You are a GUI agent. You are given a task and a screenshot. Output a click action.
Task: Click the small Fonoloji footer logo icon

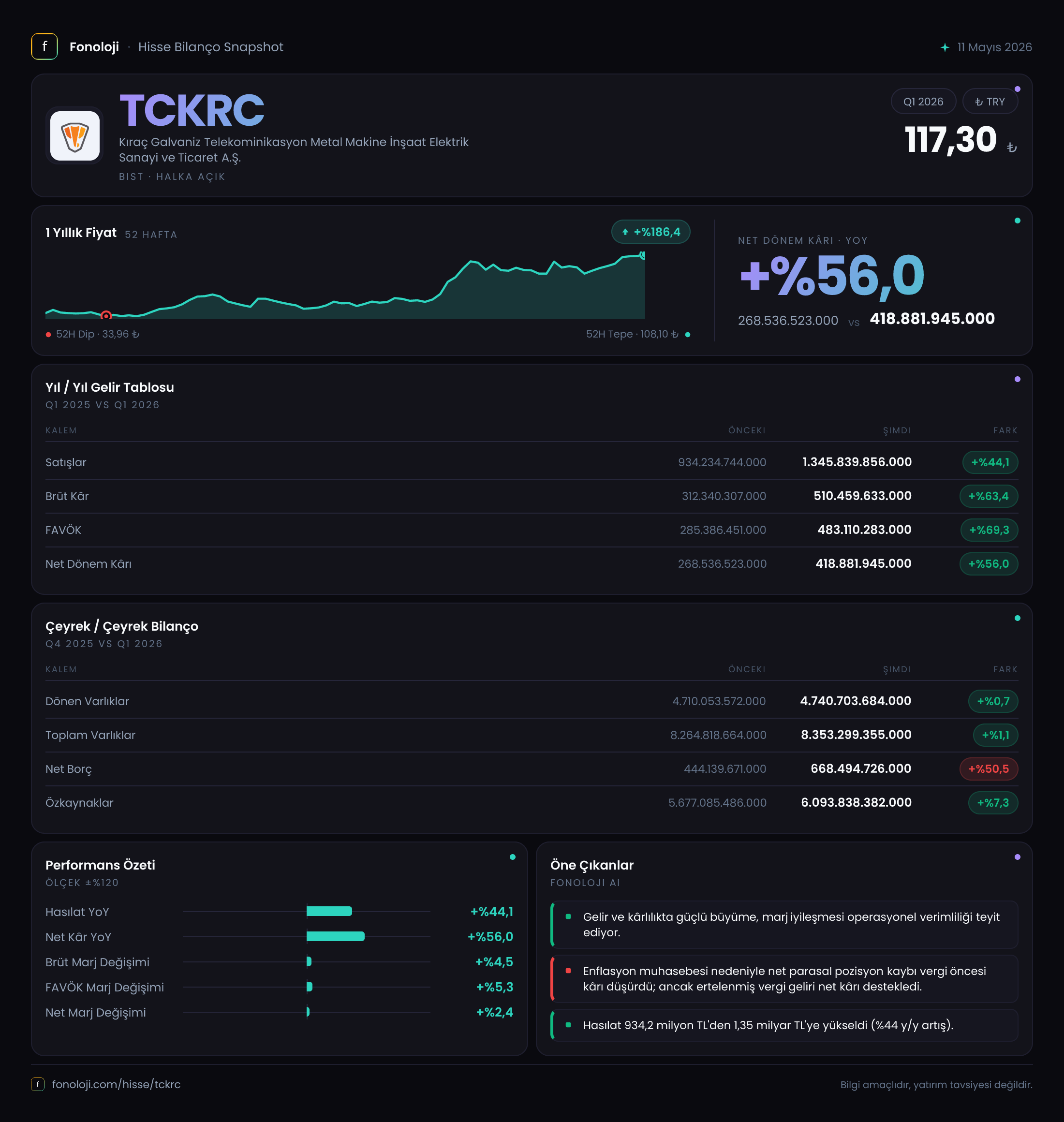point(37,1084)
